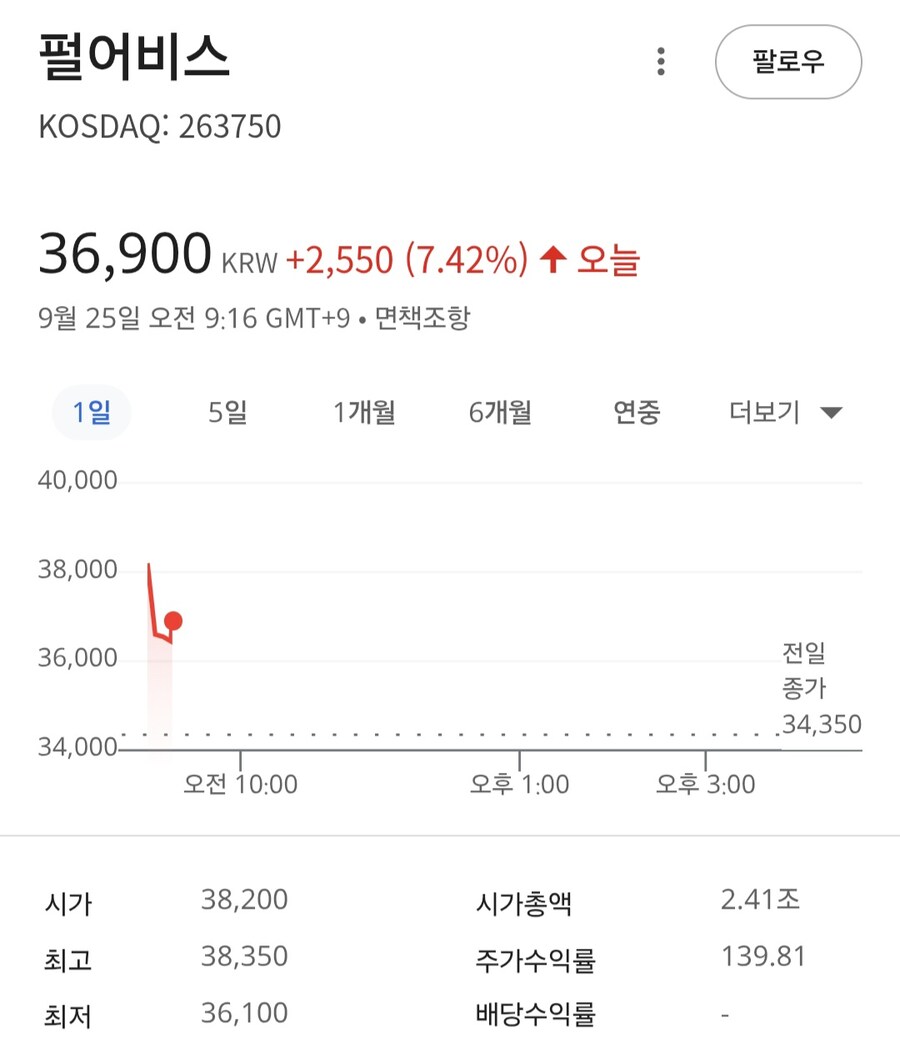Click the 36,900 current price
900x1048 pixels.
click(x=125, y=254)
